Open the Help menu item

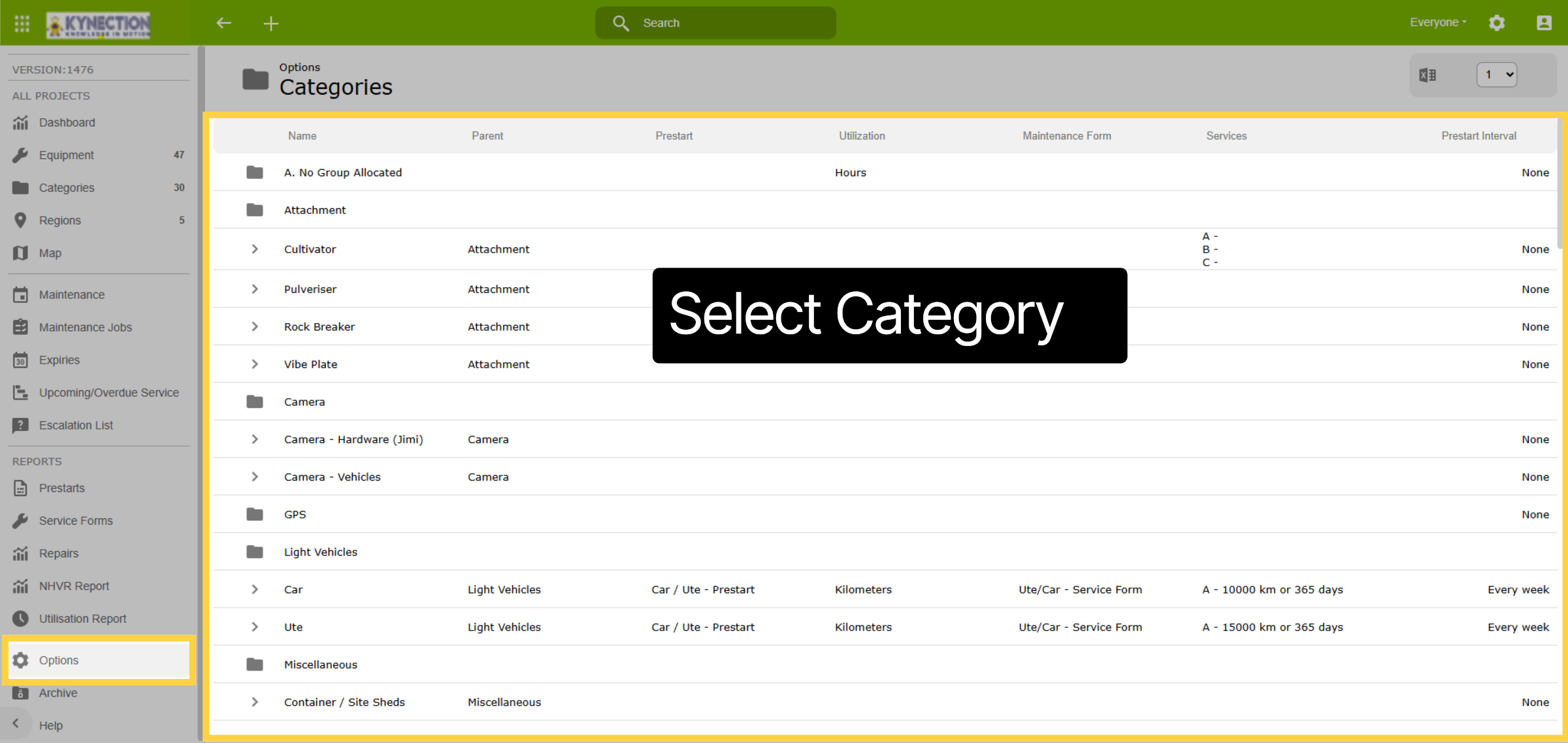click(51, 726)
